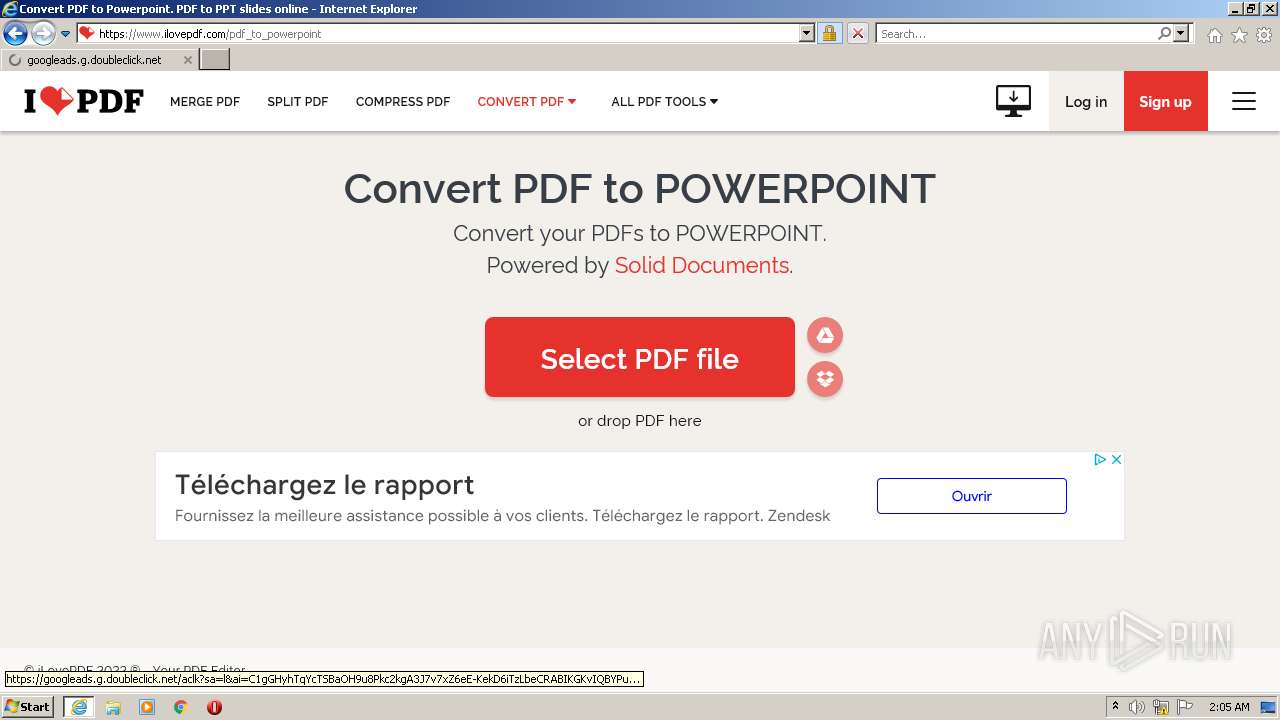Click the iLovePDF logo
Viewport: 1280px width, 720px height.
coord(84,101)
